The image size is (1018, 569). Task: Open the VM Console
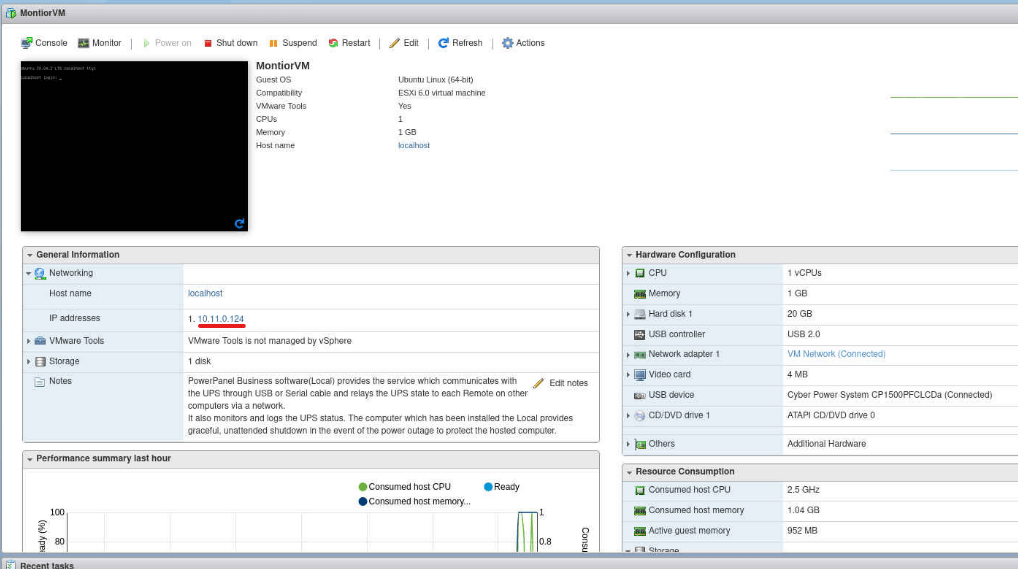click(44, 43)
